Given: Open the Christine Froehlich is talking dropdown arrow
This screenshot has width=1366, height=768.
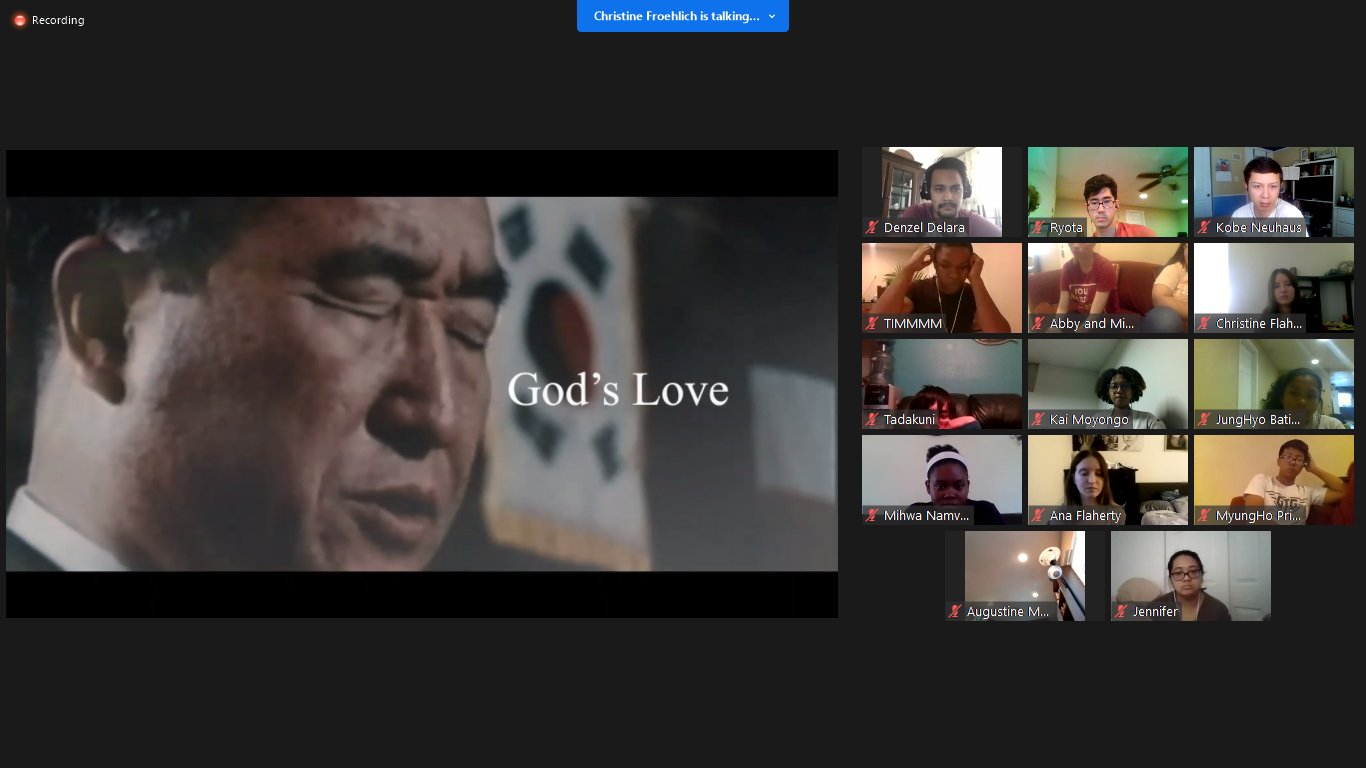Looking at the screenshot, I should pos(772,16).
